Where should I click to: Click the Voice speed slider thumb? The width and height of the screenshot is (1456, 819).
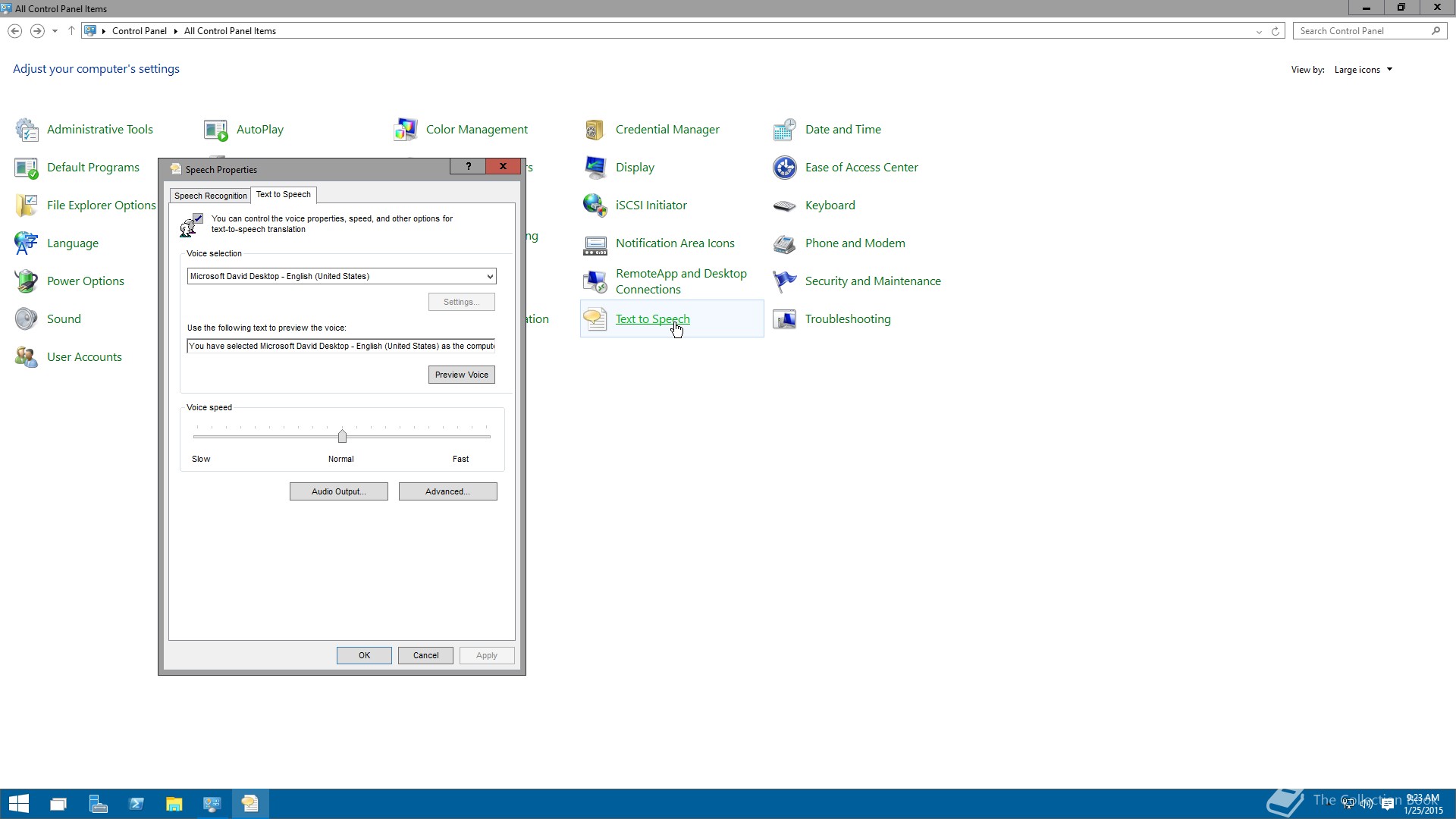click(x=342, y=436)
